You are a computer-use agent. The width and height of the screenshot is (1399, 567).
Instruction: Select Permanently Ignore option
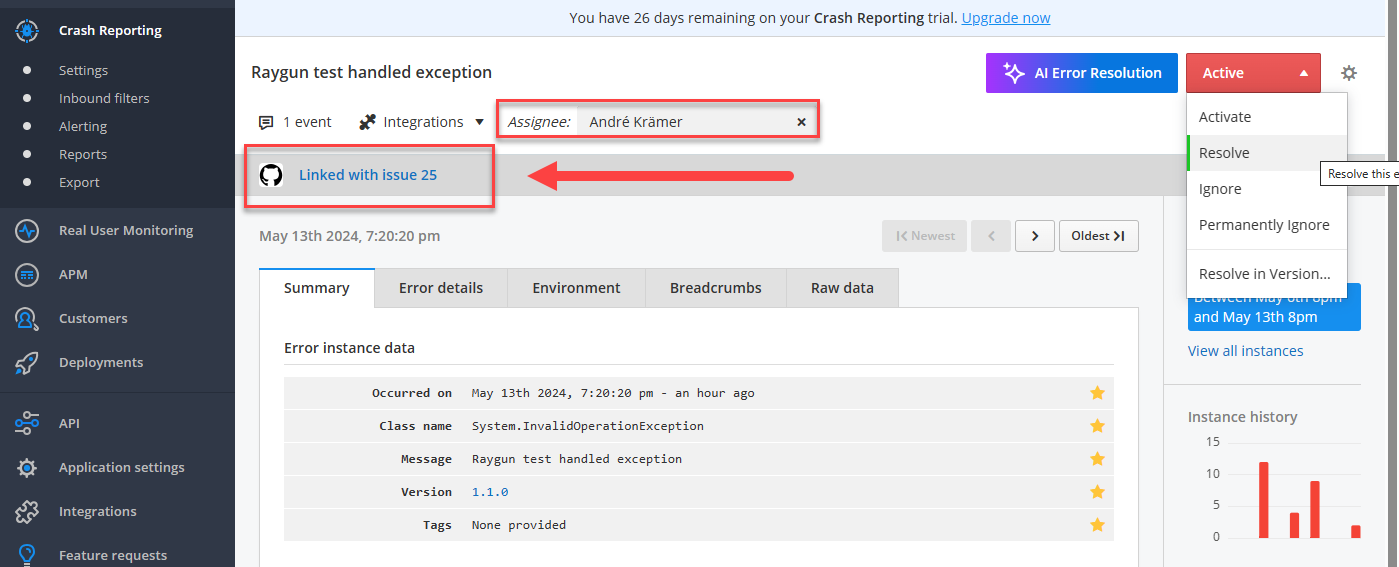1267,225
